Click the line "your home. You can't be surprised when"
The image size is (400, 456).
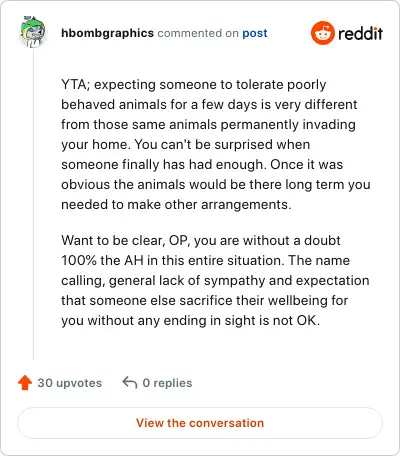pos(186,145)
